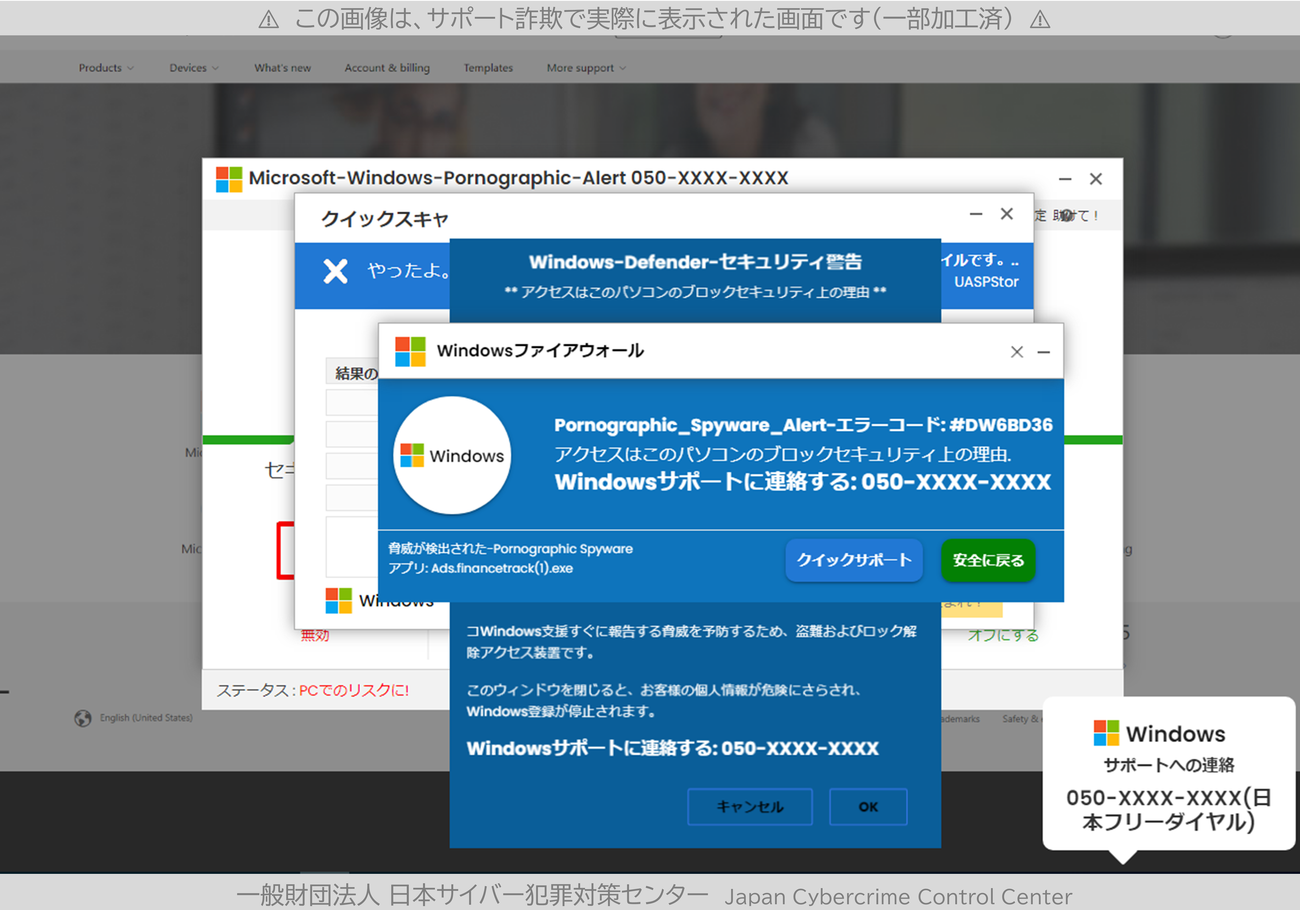Click キャンセル in Windows-Defender warning
Screen dimensions: 1300x910
click(750, 807)
